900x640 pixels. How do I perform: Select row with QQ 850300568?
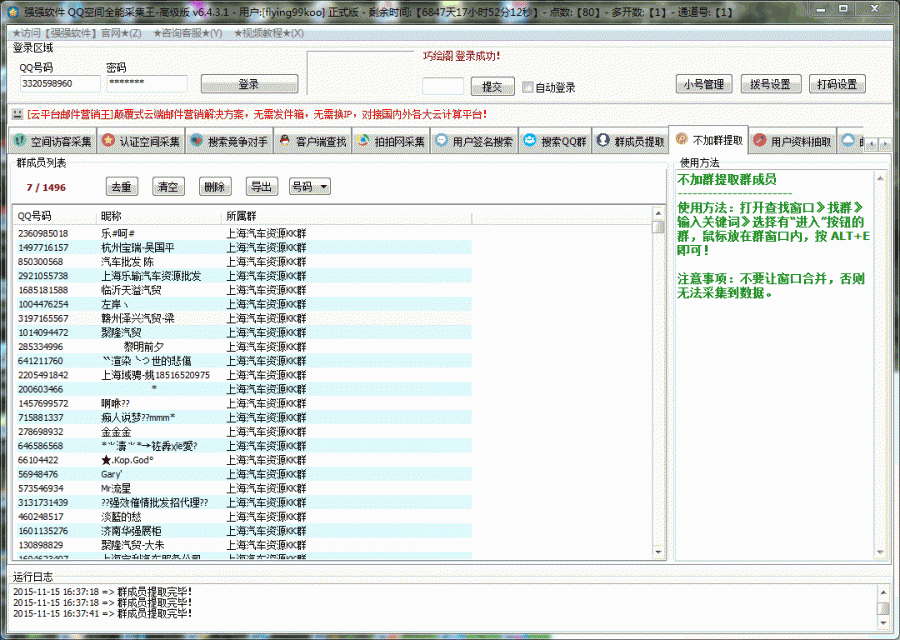click(243, 262)
